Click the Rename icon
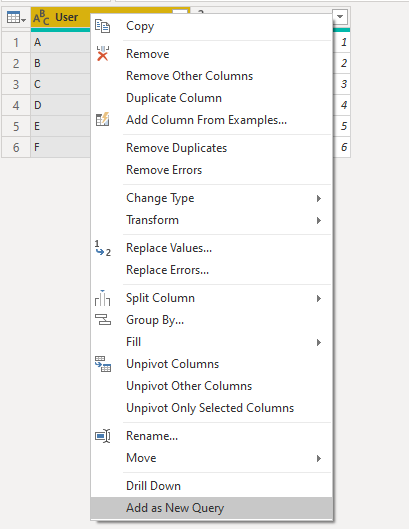Screen dimensions: 409x529 click(103, 436)
